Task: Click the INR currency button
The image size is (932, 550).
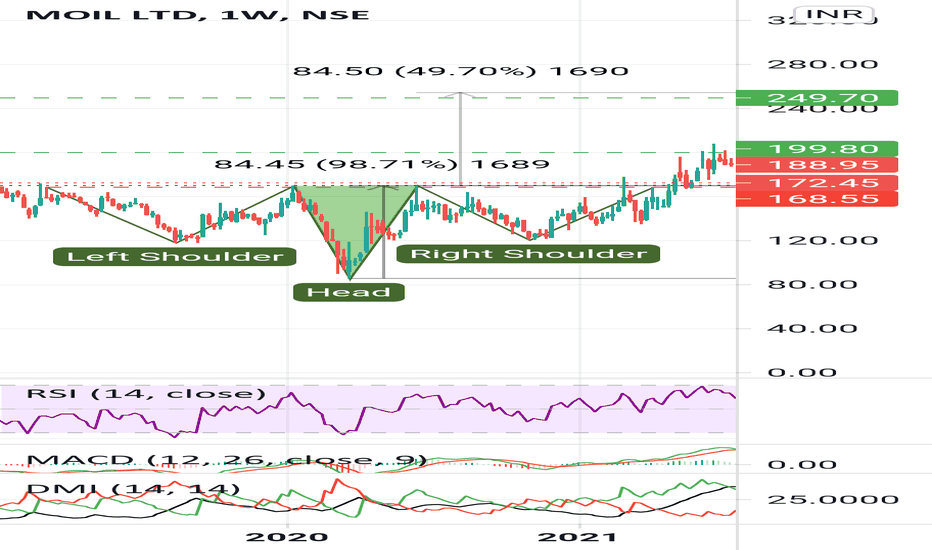Action: 833,14
